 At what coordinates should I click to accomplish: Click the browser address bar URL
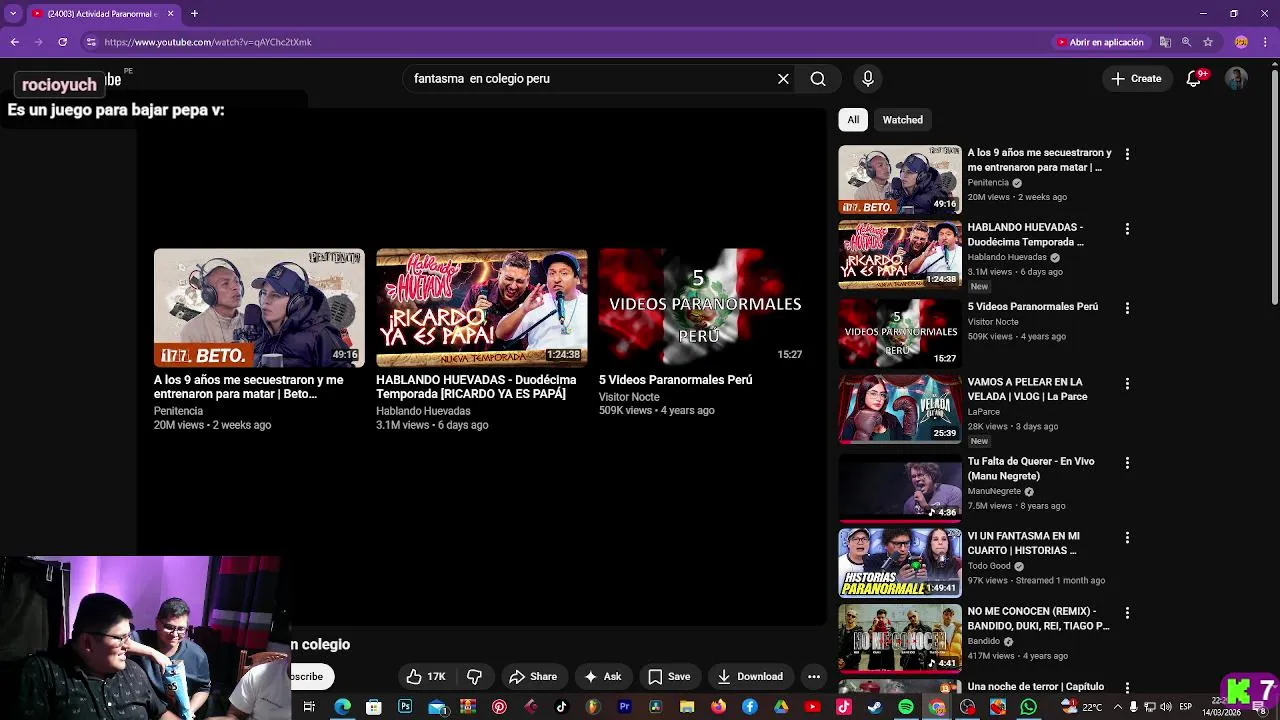[x=208, y=42]
